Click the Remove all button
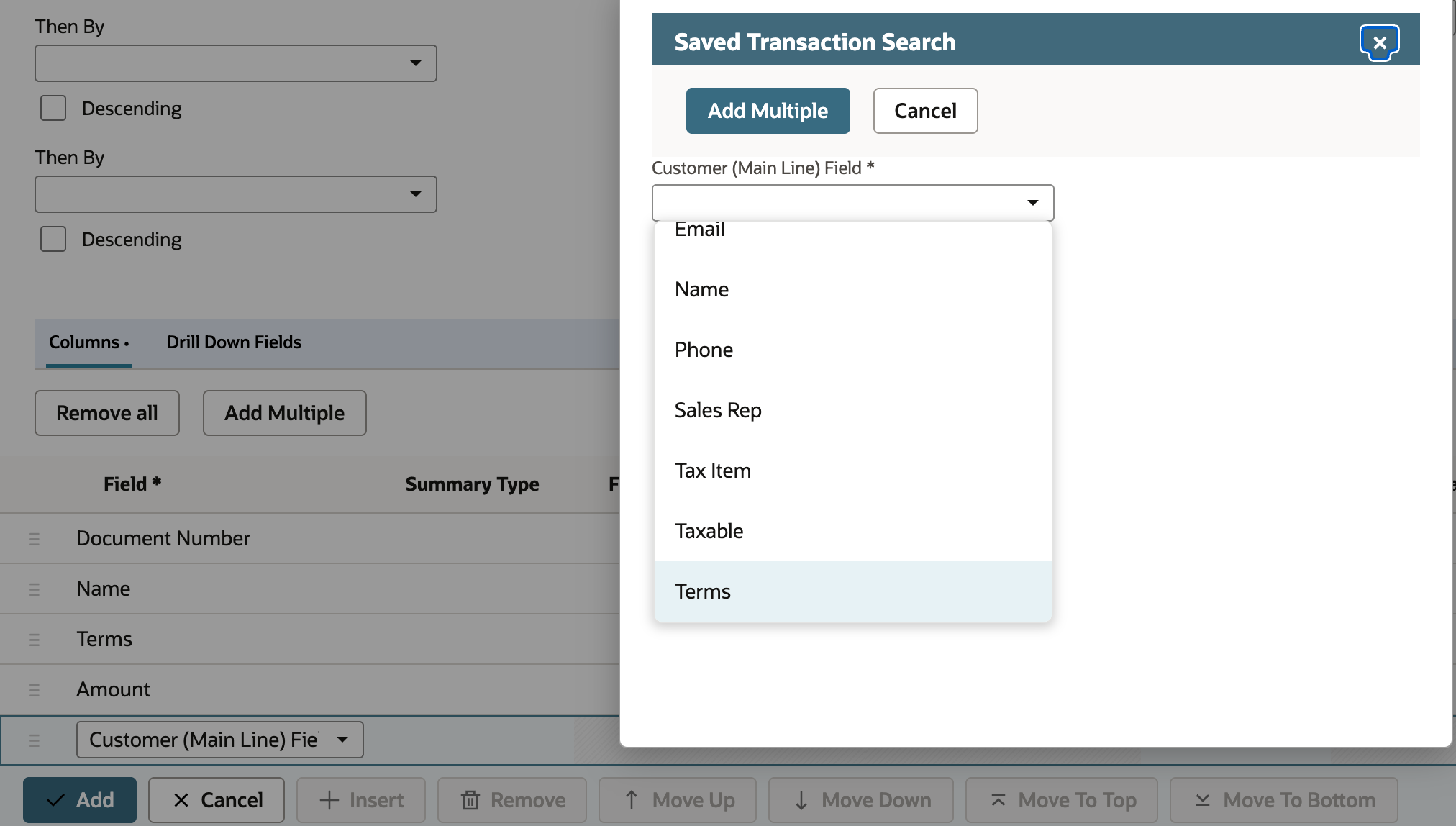Viewport: 1456px width, 826px height. pyautogui.click(x=107, y=413)
